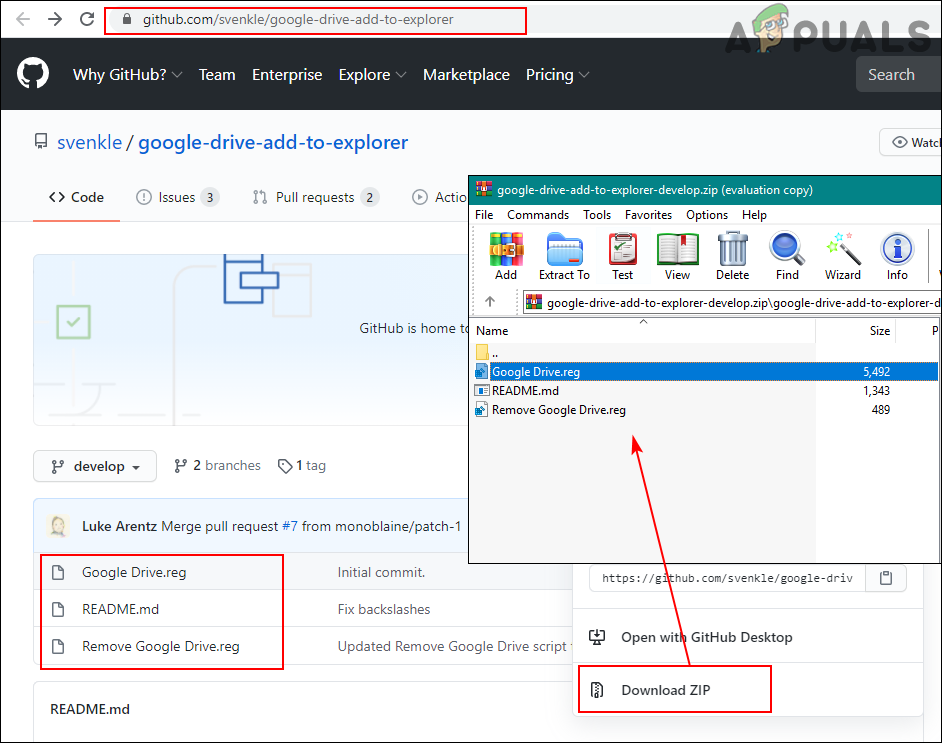The width and height of the screenshot is (942, 743).
Task: Click the GitHub Search field
Action: pyautogui.click(x=899, y=74)
